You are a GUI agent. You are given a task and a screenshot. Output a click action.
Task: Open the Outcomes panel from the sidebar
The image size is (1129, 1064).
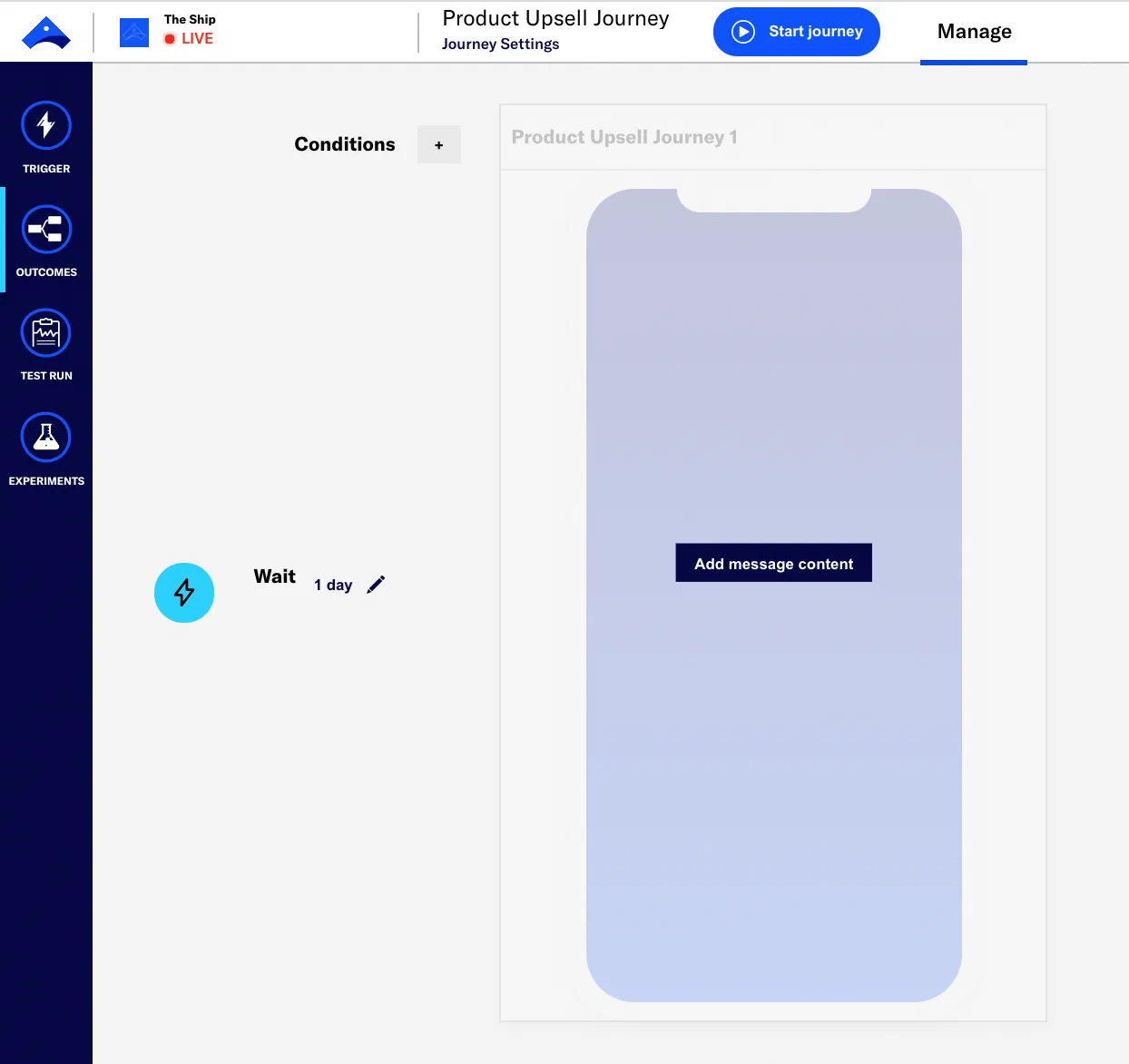click(x=46, y=239)
